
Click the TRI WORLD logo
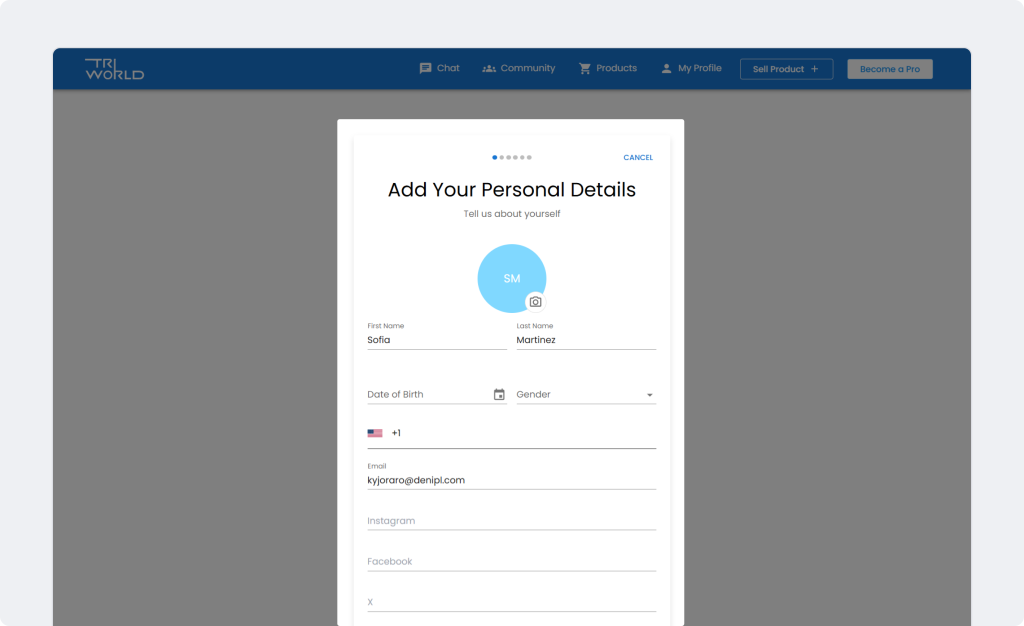point(114,69)
